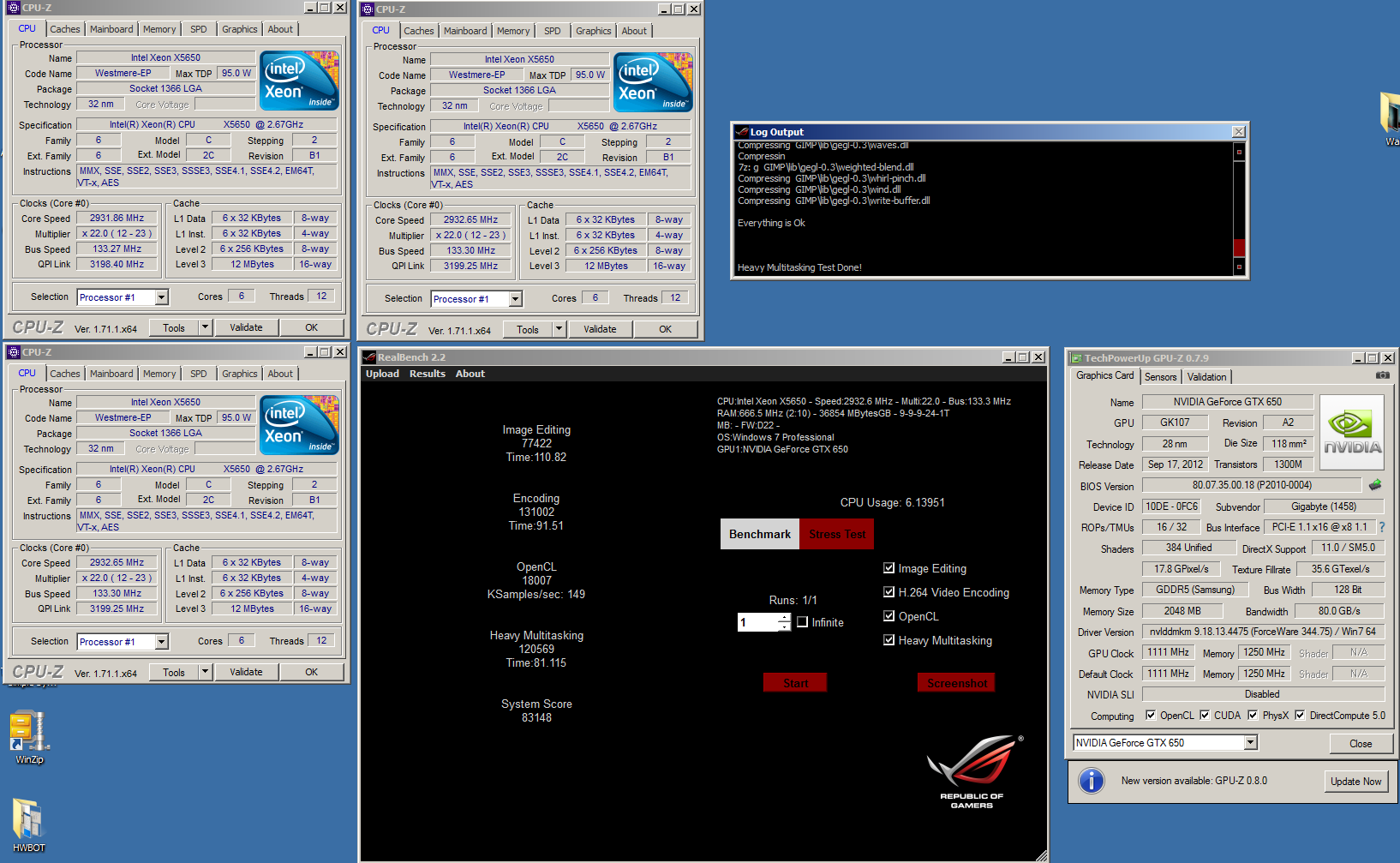
Task: Click the red Log Output scrollbar thumb
Action: click(1238, 248)
